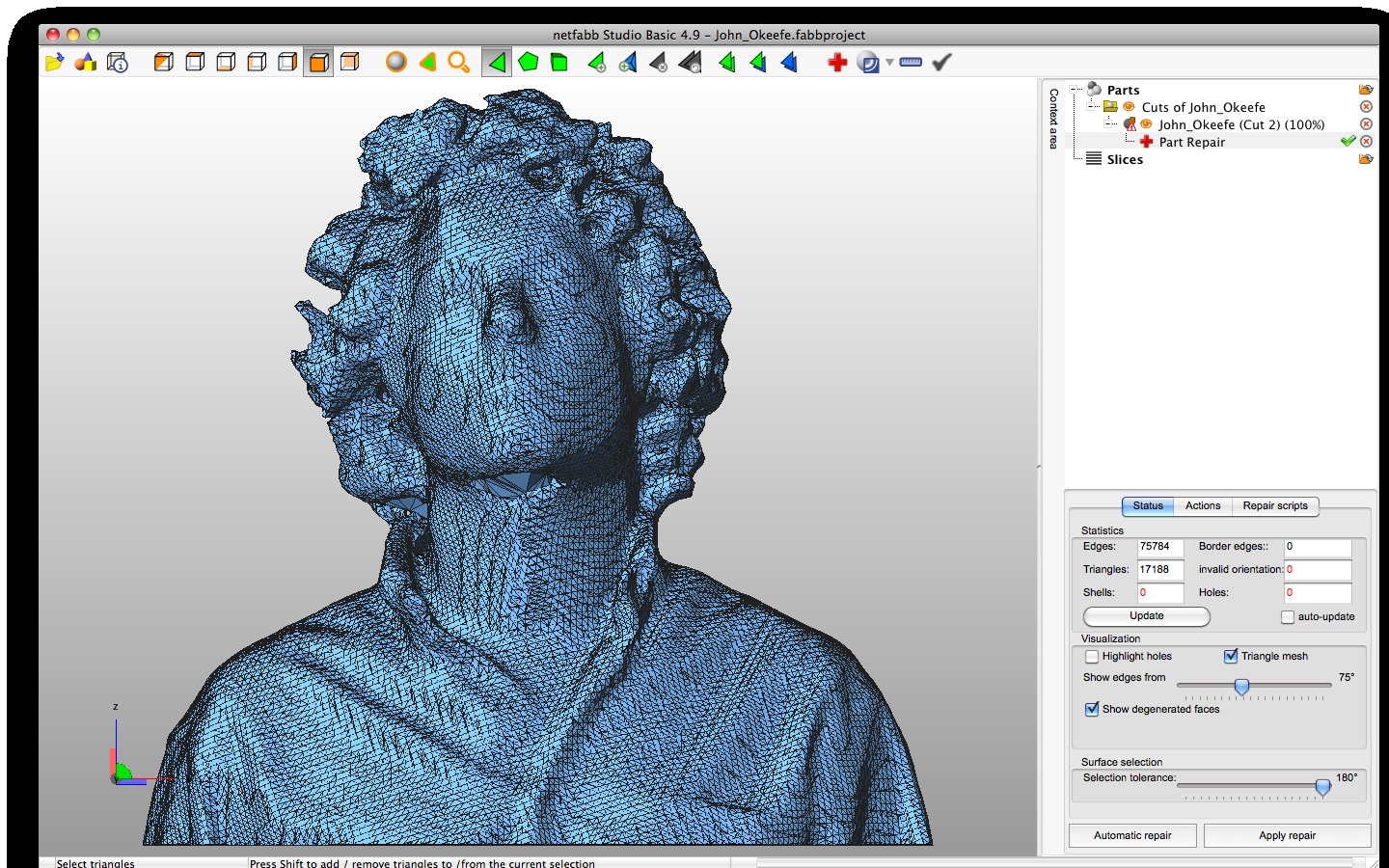The width and height of the screenshot is (1389, 868).
Task: Click the red cross repair toolbar icon
Action: point(837,63)
